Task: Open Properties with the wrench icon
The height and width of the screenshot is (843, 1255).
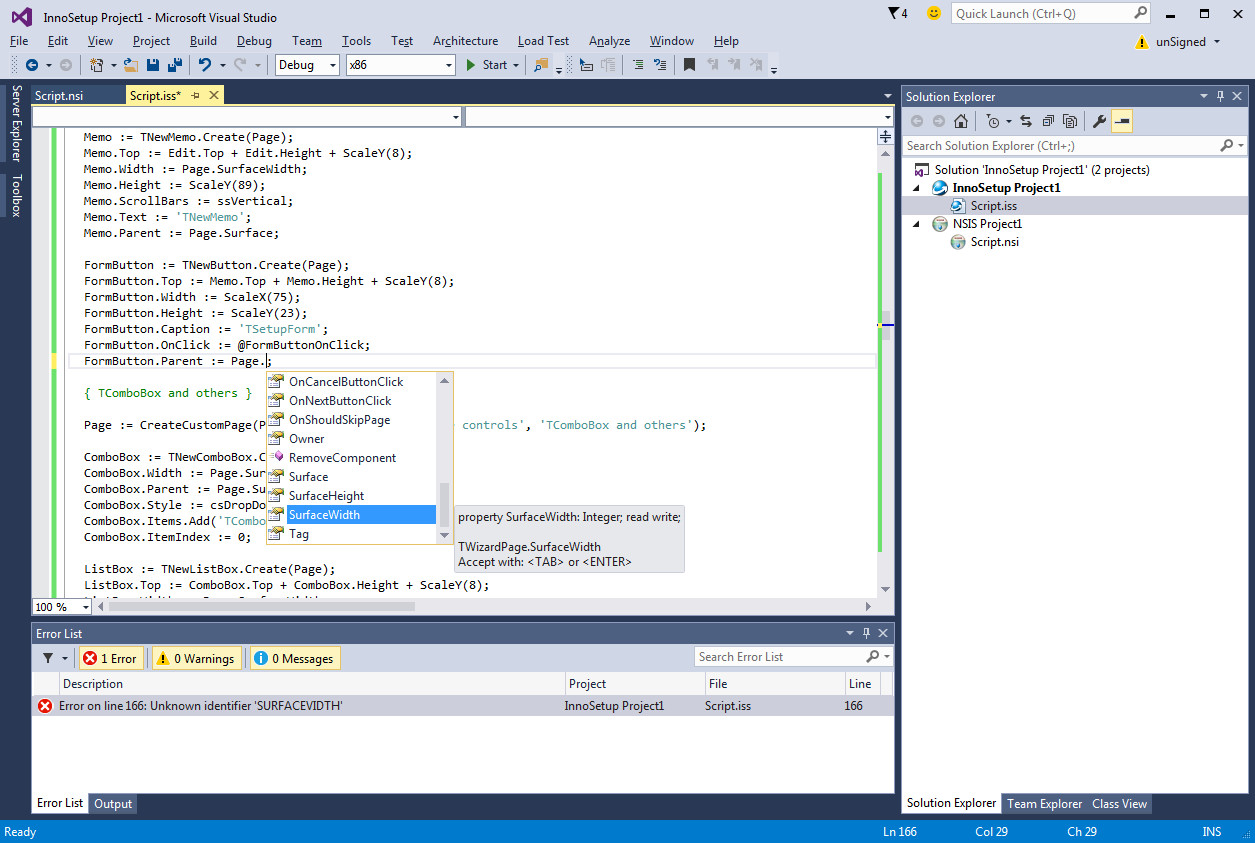Action: coord(1099,121)
